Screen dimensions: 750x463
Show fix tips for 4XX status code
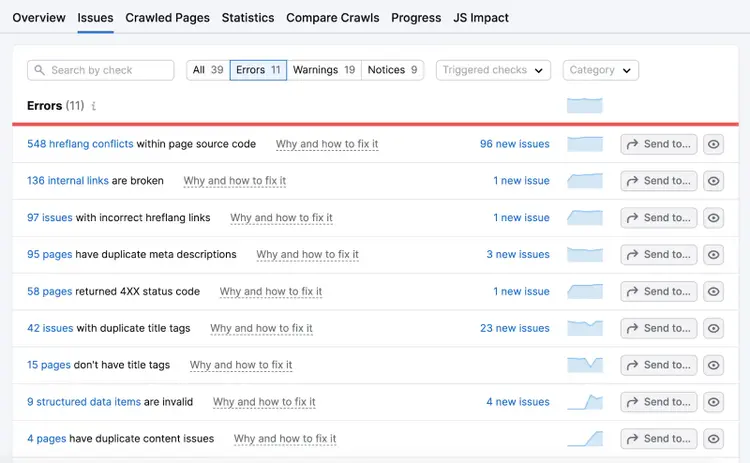pos(271,292)
